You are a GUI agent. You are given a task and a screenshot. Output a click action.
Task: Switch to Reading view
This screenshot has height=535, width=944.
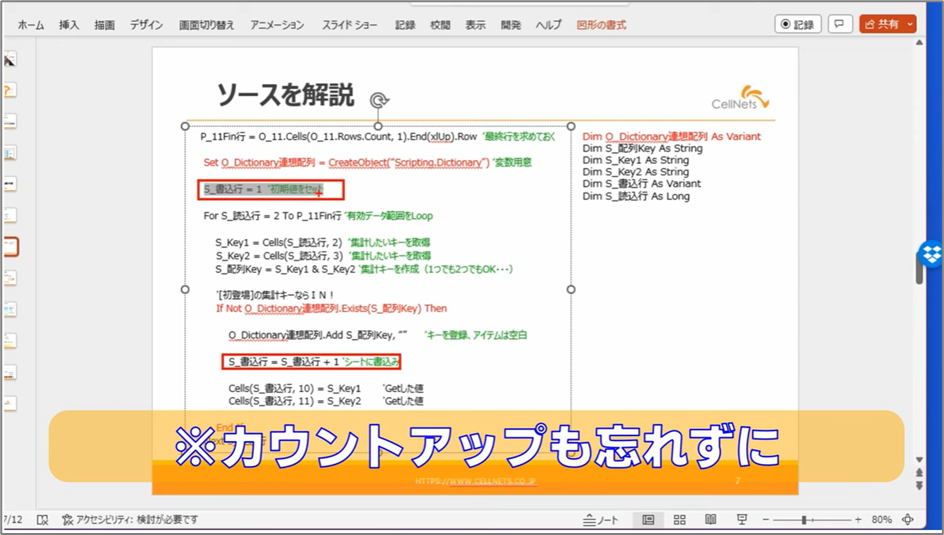pos(711,520)
